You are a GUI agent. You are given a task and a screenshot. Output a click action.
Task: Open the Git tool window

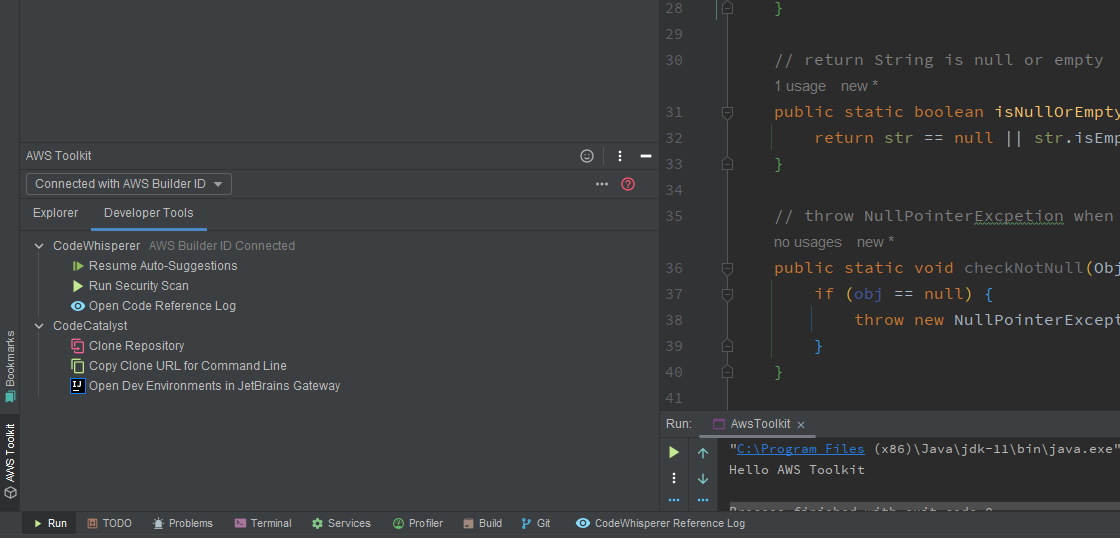coord(536,524)
